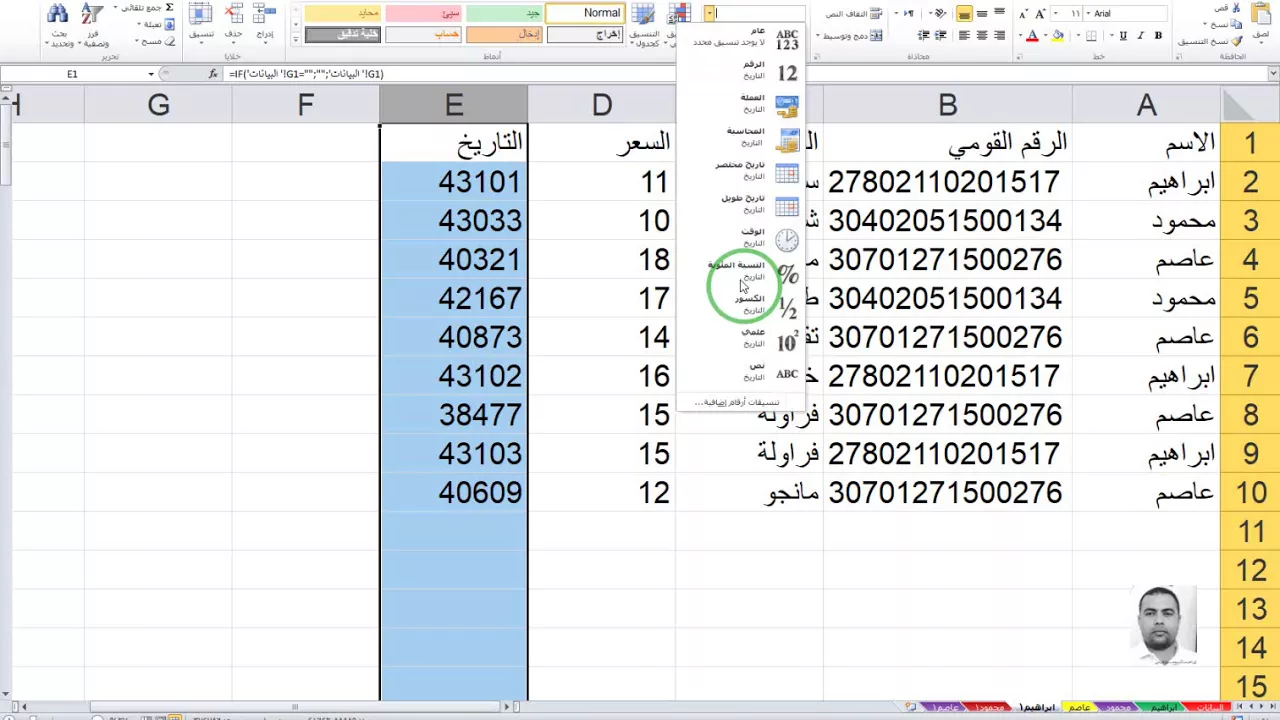Expand the formula bar arrow
The image size is (1280, 720).
tap(1273, 74)
